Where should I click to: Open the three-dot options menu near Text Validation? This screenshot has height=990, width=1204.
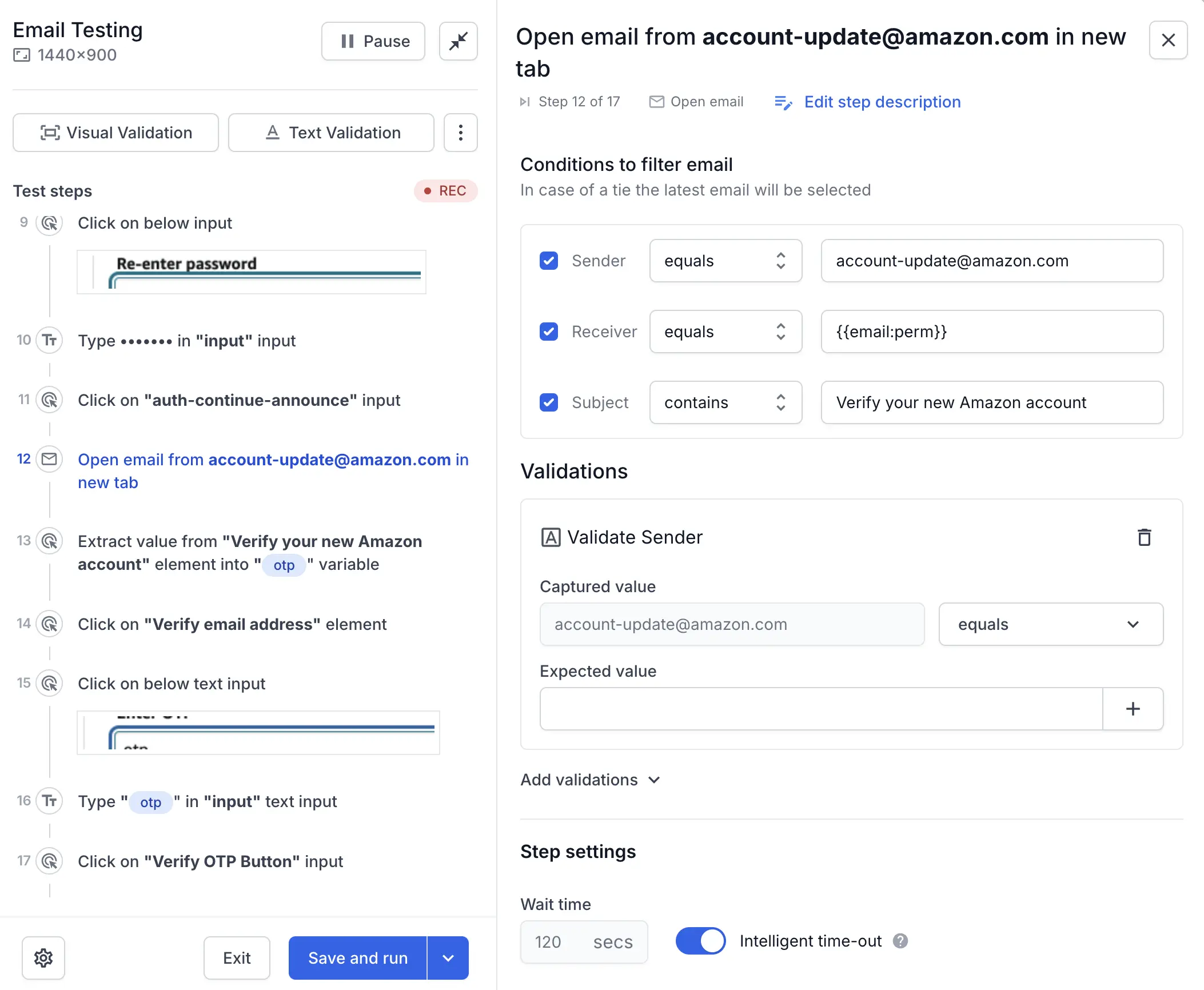(460, 133)
